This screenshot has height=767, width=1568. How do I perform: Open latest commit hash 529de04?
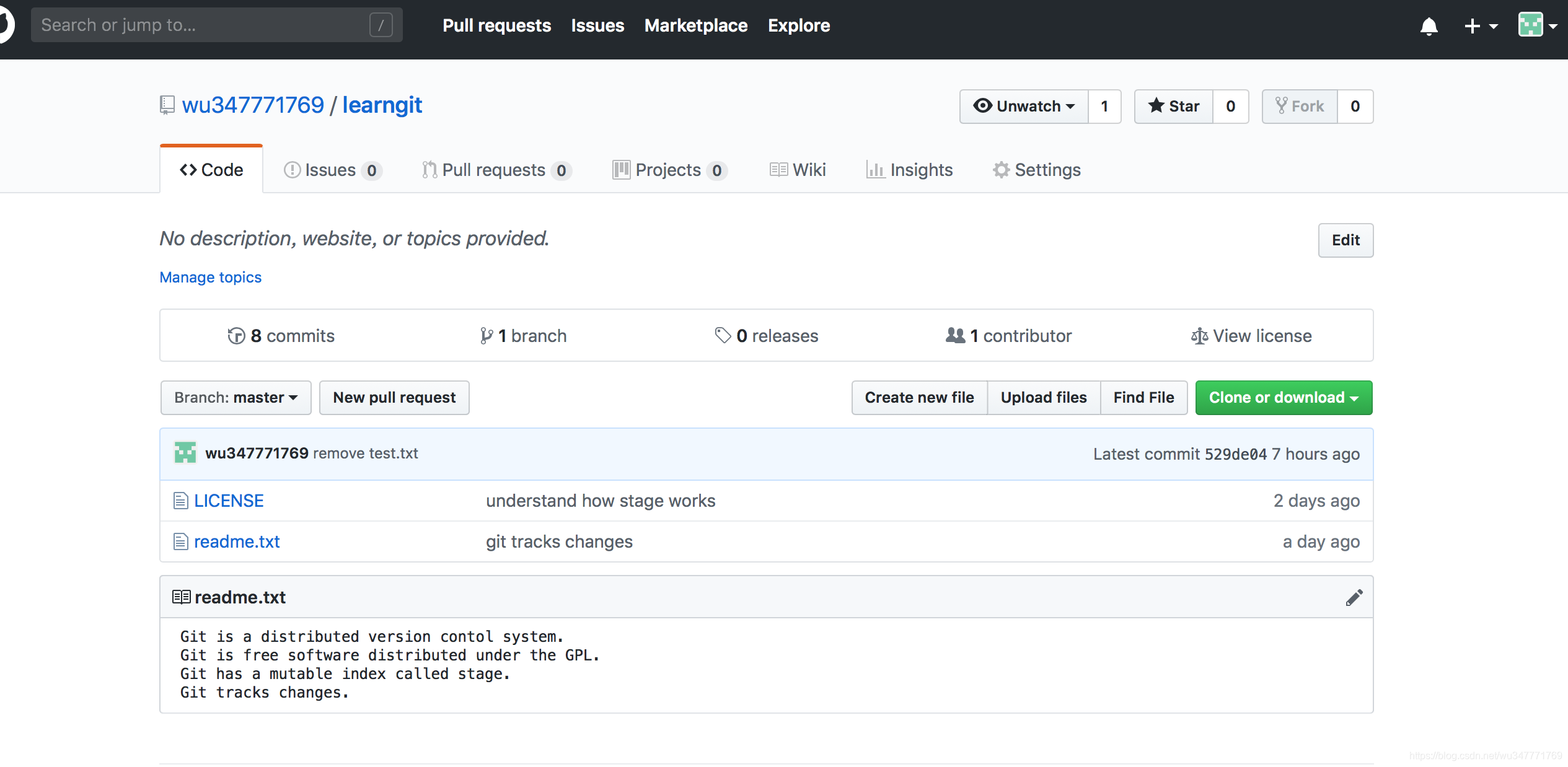pyautogui.click(x=1235, y=454)
